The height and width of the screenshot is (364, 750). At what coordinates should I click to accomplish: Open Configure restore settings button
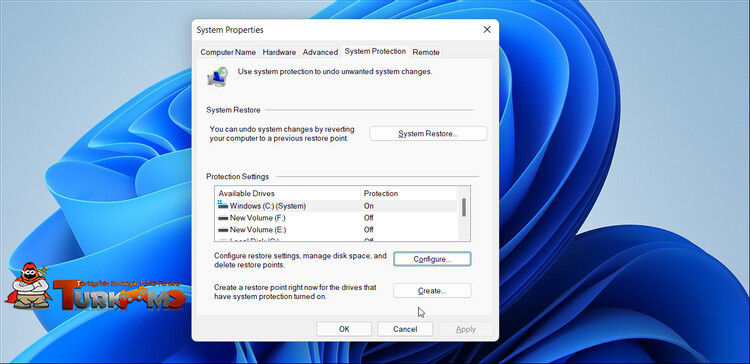432,259
